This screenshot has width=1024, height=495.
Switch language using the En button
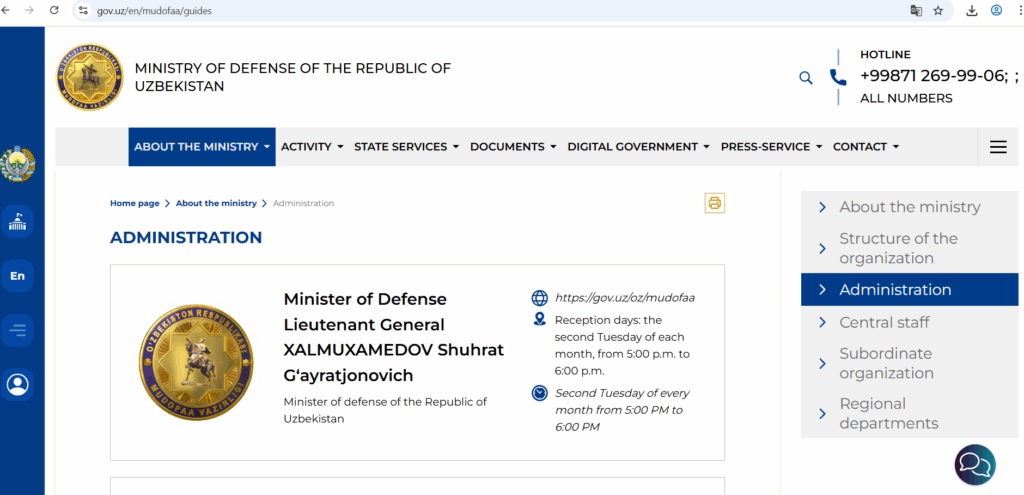click(x=18, y=276)
